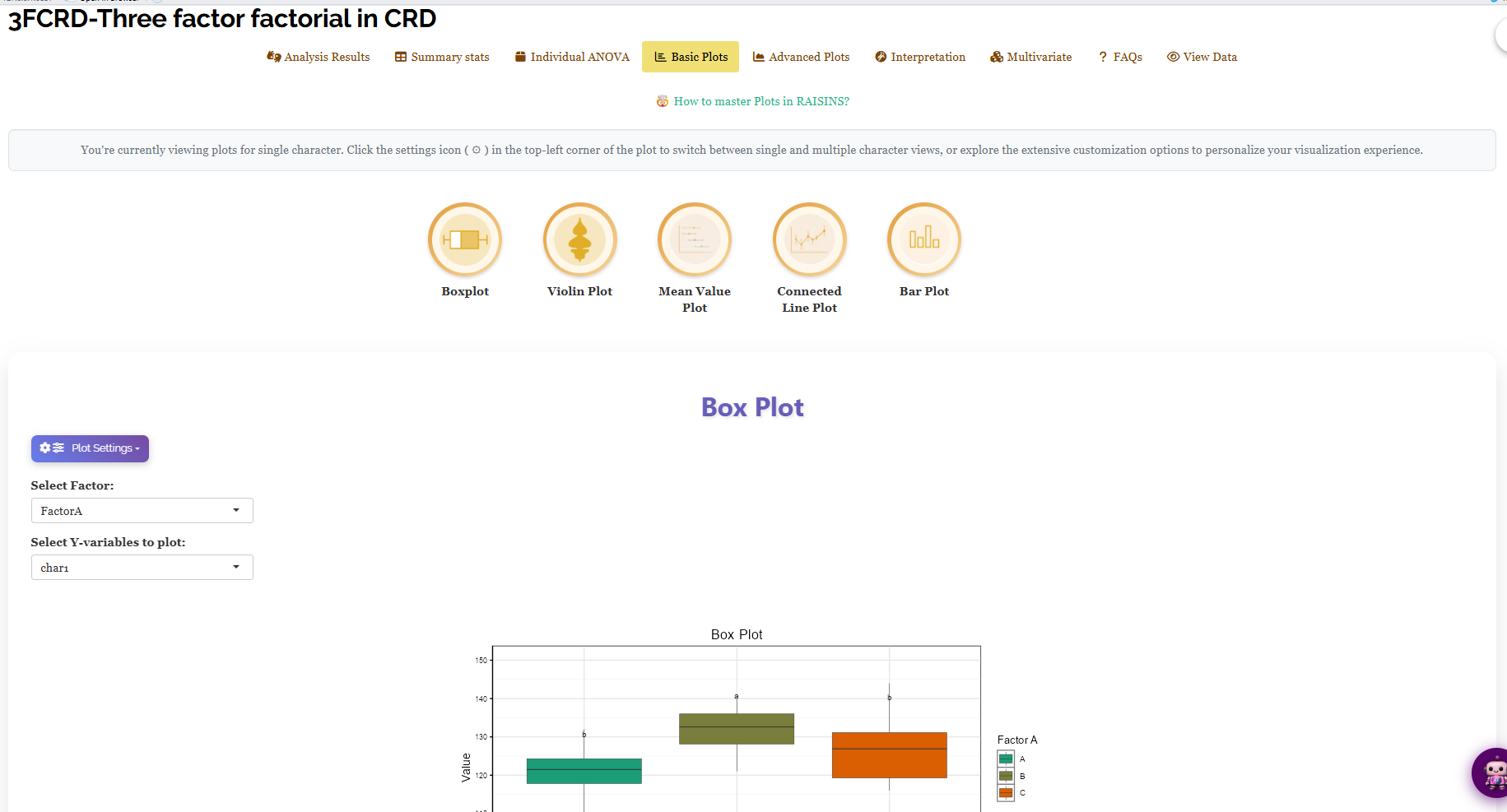The width and height of the screenshot is (1507, 812).
Task: Open the Multivariate tab
Action: [1030, 57]
